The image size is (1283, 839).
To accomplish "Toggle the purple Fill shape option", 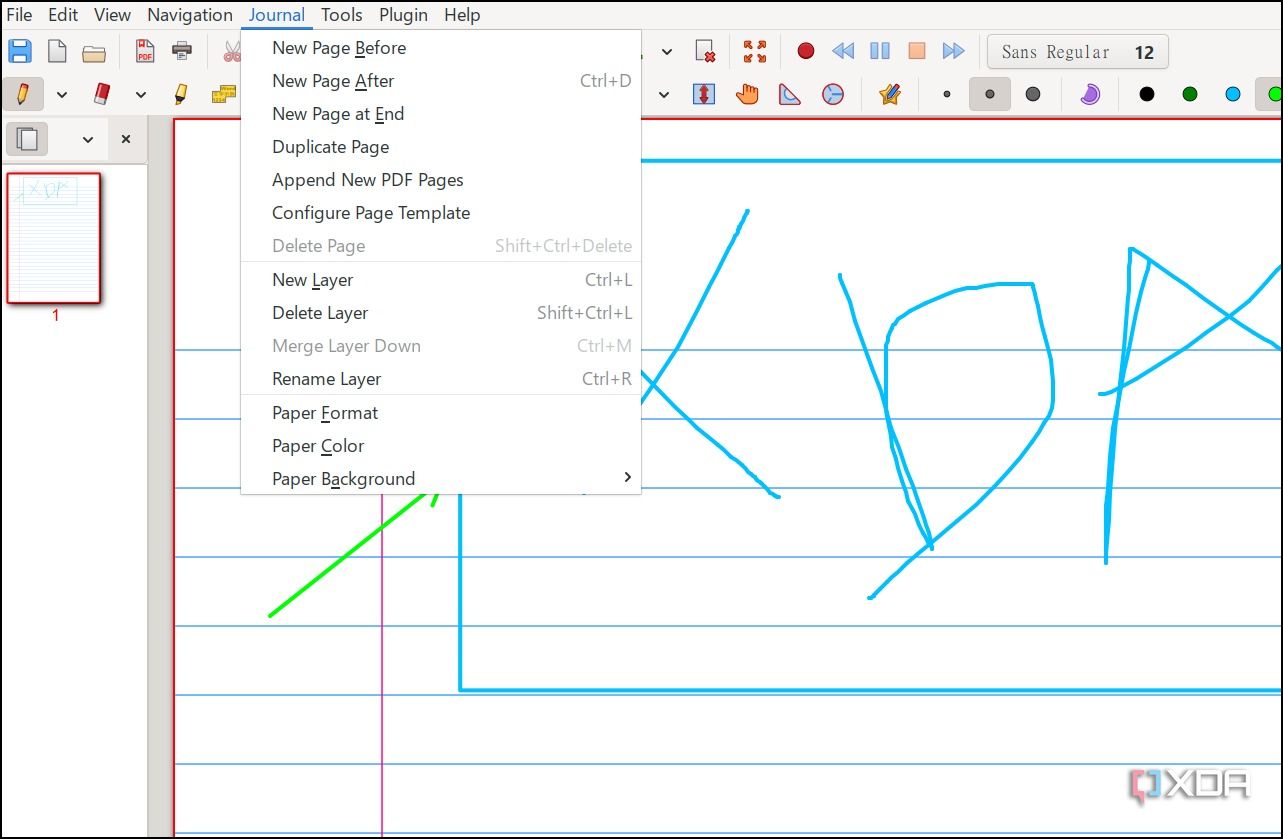I will tap(1090, 94).
